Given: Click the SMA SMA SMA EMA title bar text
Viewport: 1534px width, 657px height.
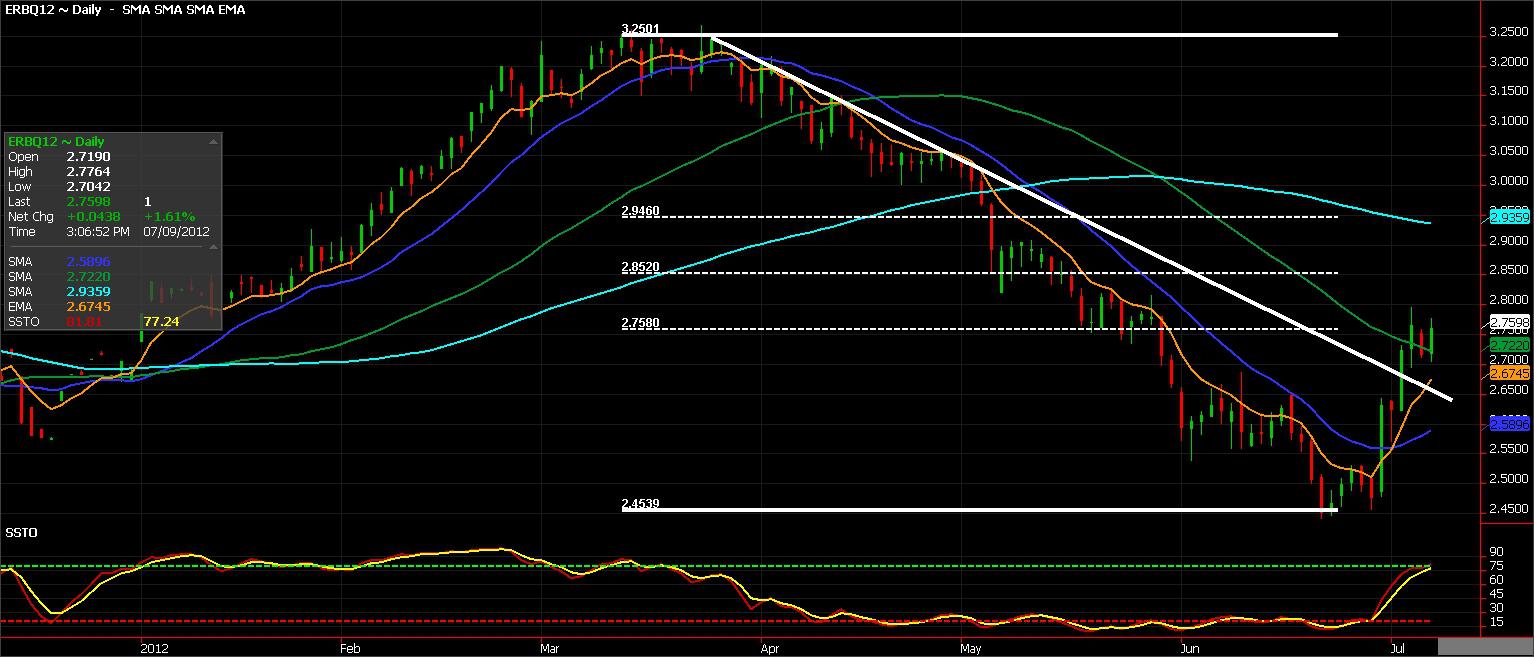Looking at the screenshot, I should [x=182, y=9].
